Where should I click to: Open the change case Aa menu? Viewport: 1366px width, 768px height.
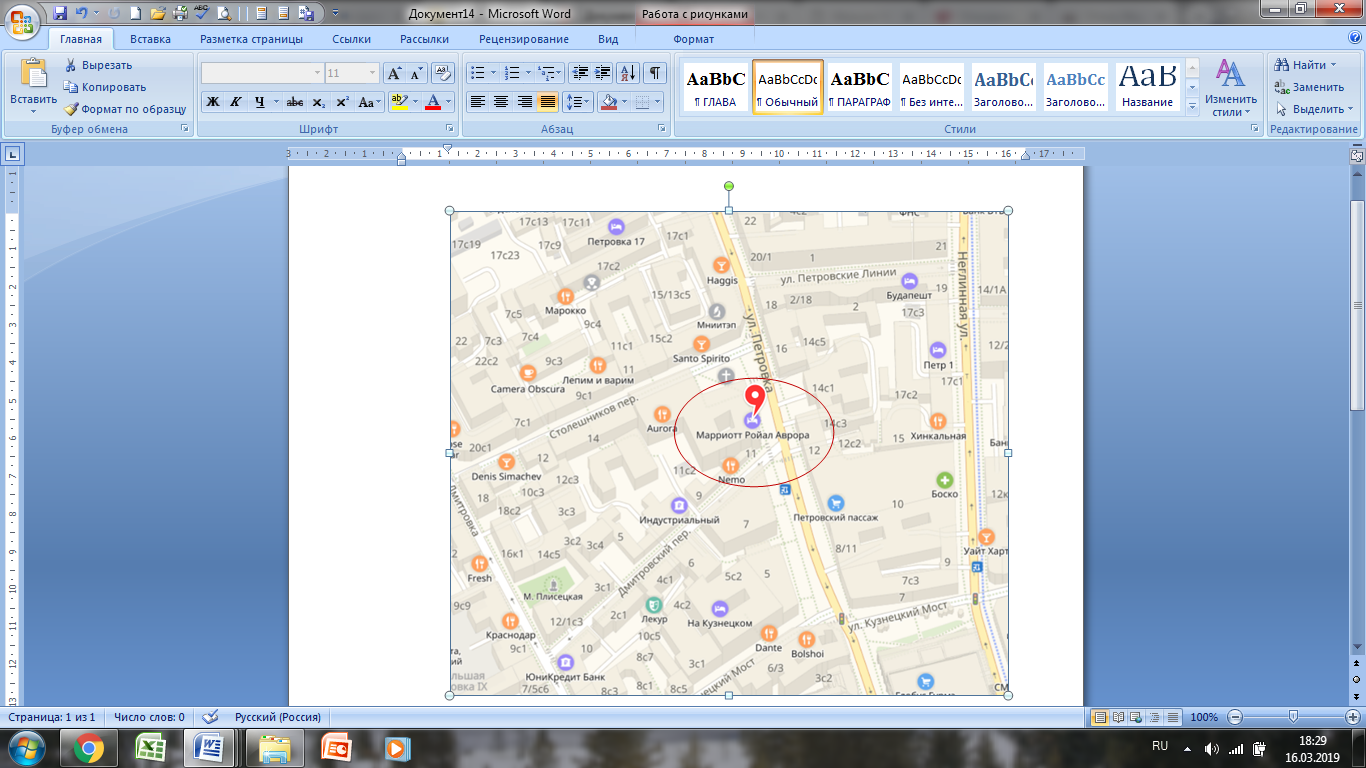click(x=369, y=102)
